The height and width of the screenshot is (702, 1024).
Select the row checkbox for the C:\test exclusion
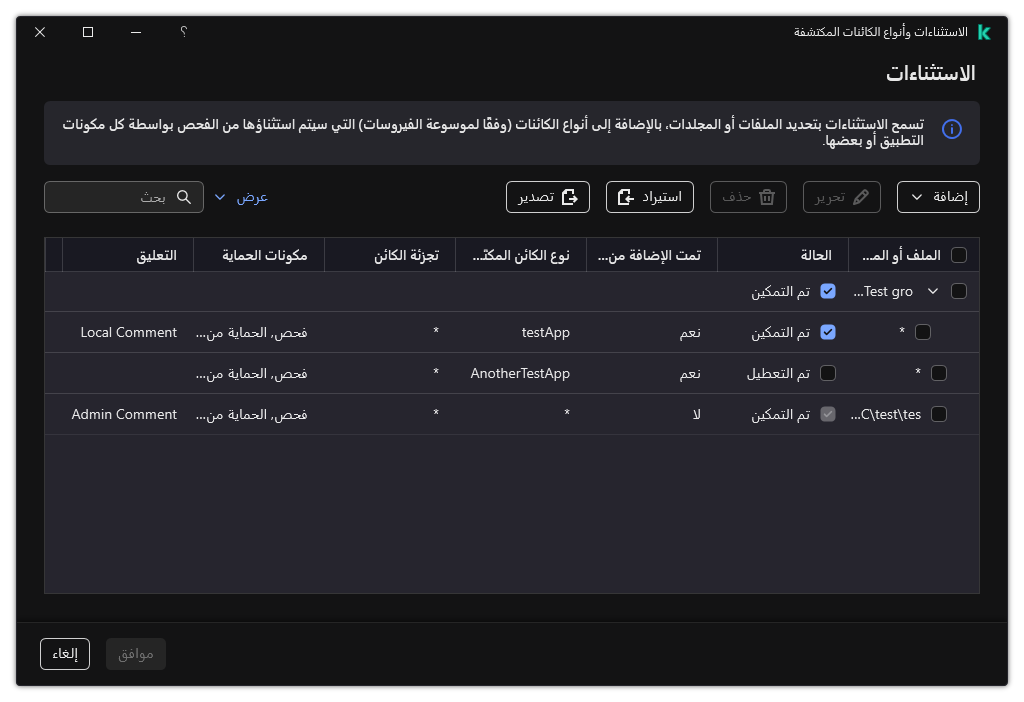[x=939, y=413]
